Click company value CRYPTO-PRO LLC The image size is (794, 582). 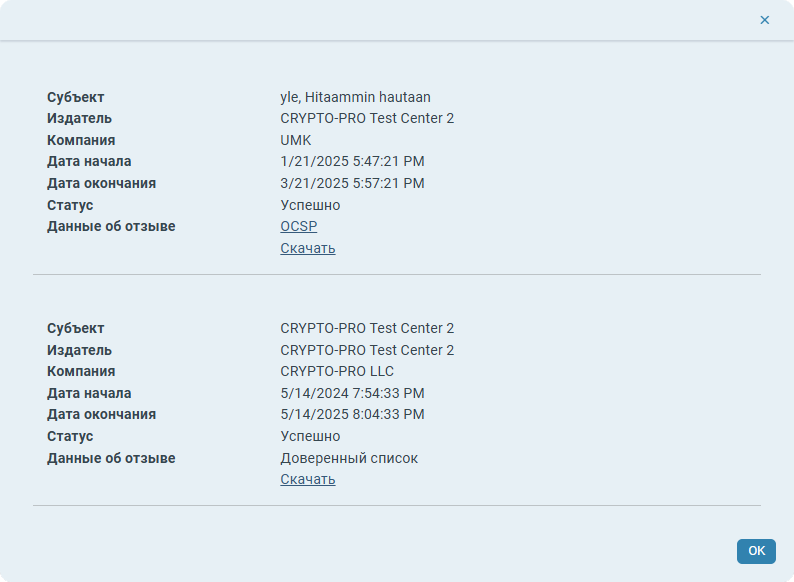[x=337, y=371]
